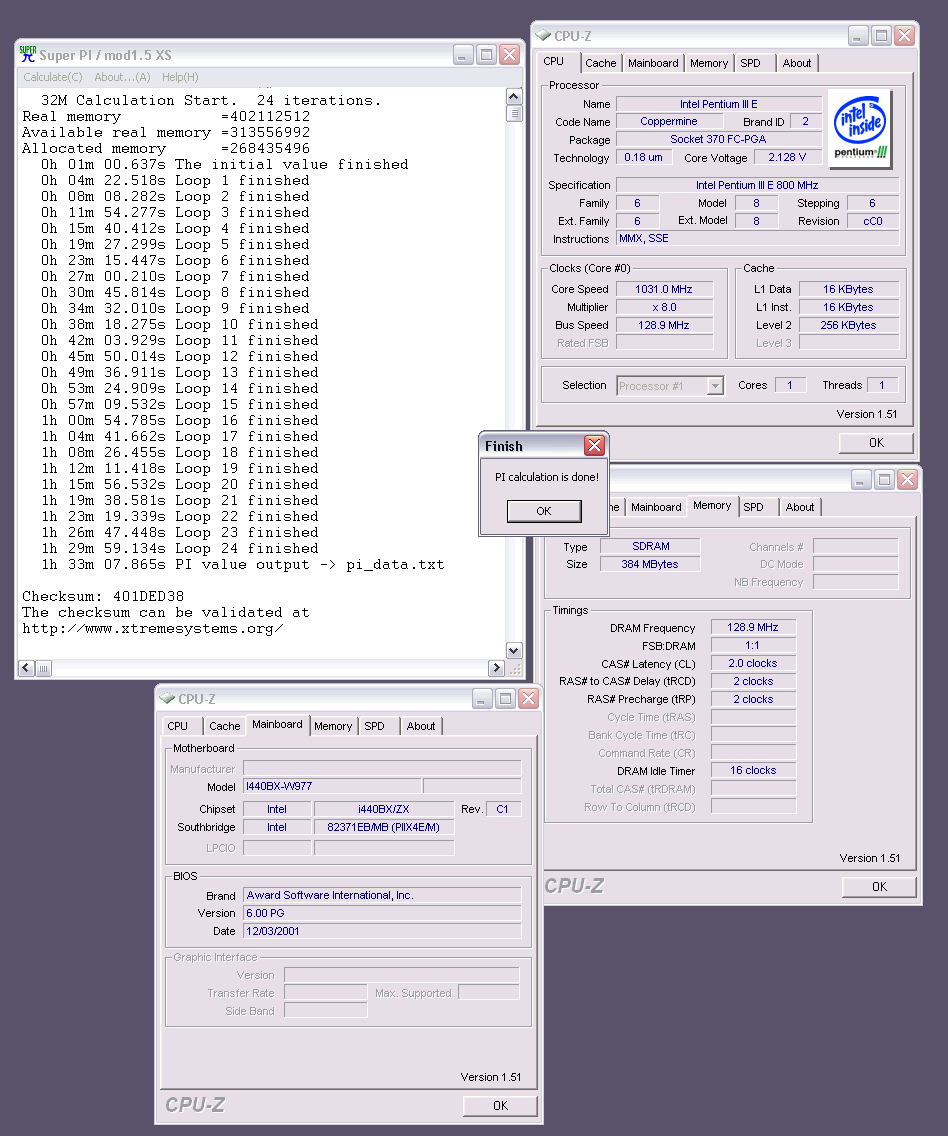Screen dimensions: 948x1136
Task: Minimize the CPU-Z Memory window
Action: pos(861,480)
